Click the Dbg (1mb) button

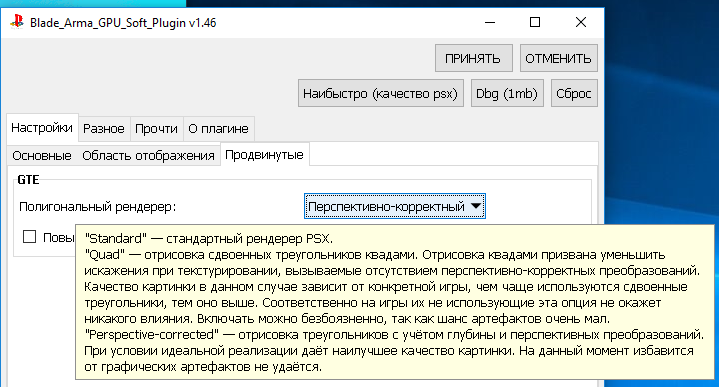507,94
